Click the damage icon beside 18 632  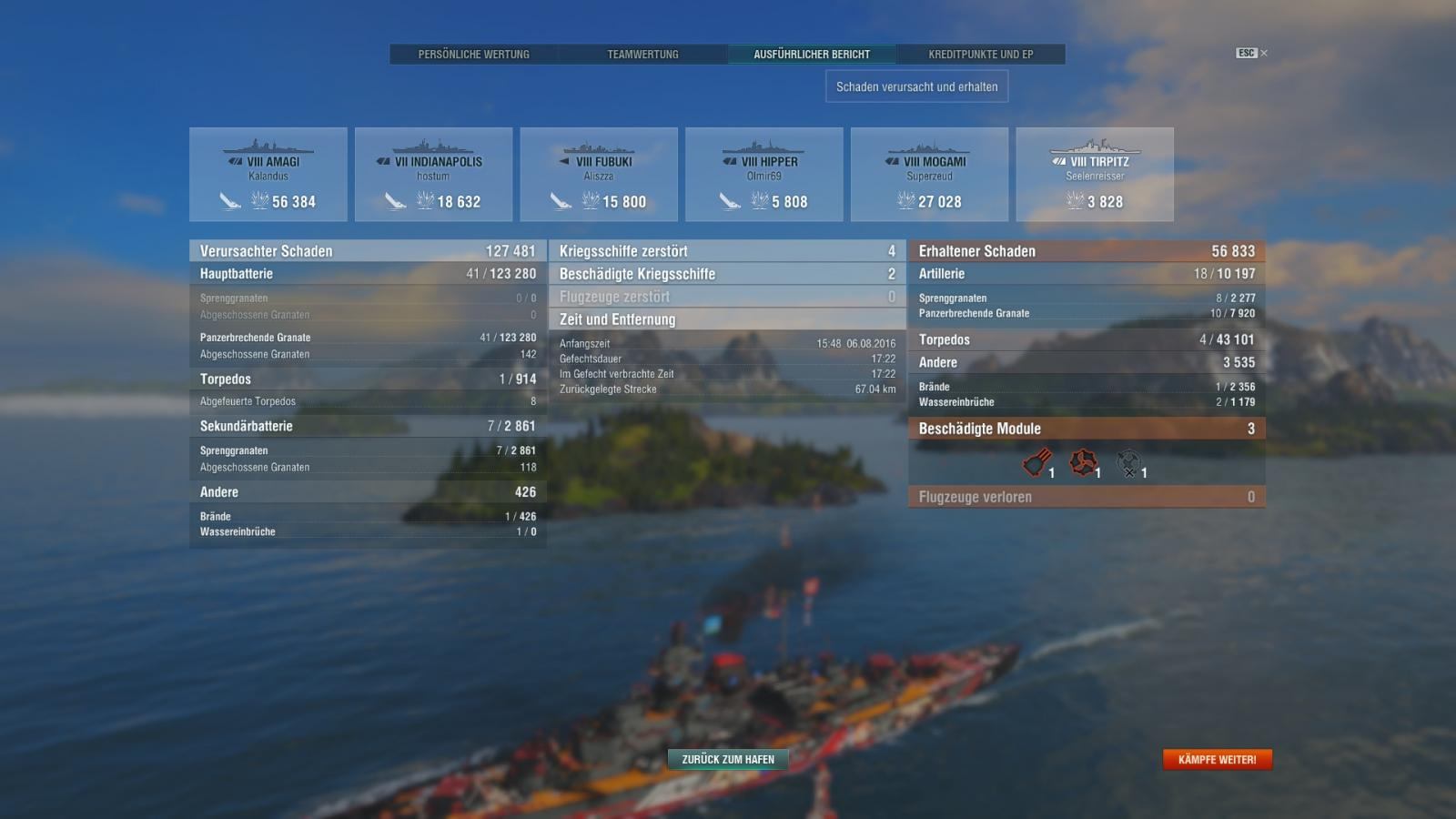point(425,201)
